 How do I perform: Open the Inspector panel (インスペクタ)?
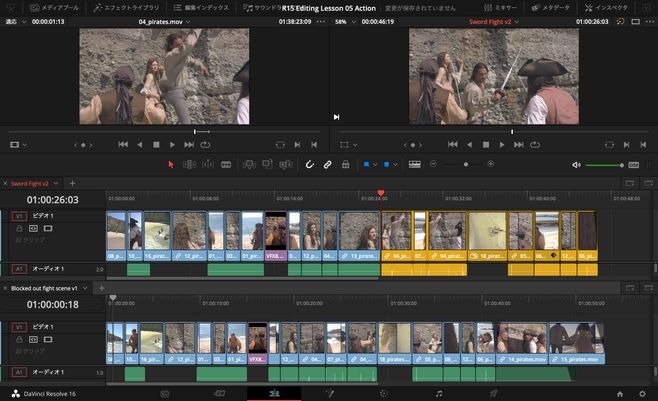606,8
